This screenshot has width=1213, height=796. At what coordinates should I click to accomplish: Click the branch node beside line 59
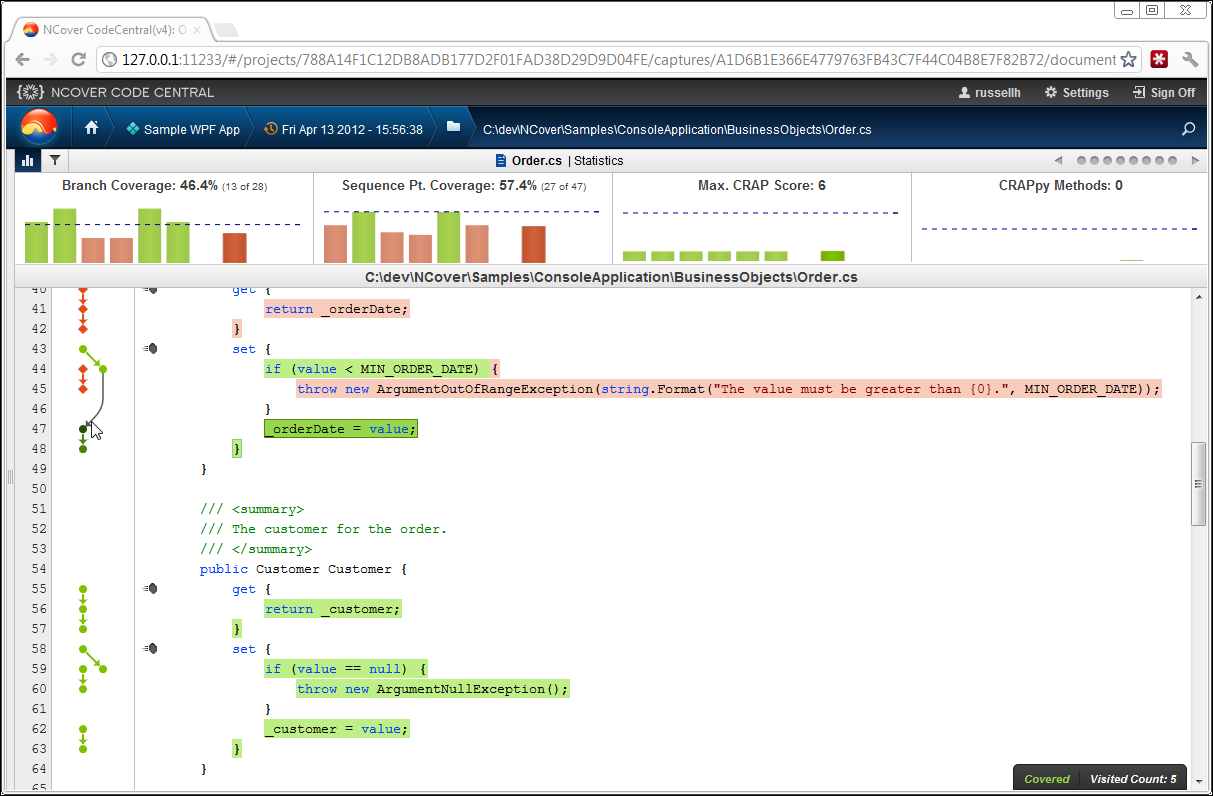click(103, 669)
